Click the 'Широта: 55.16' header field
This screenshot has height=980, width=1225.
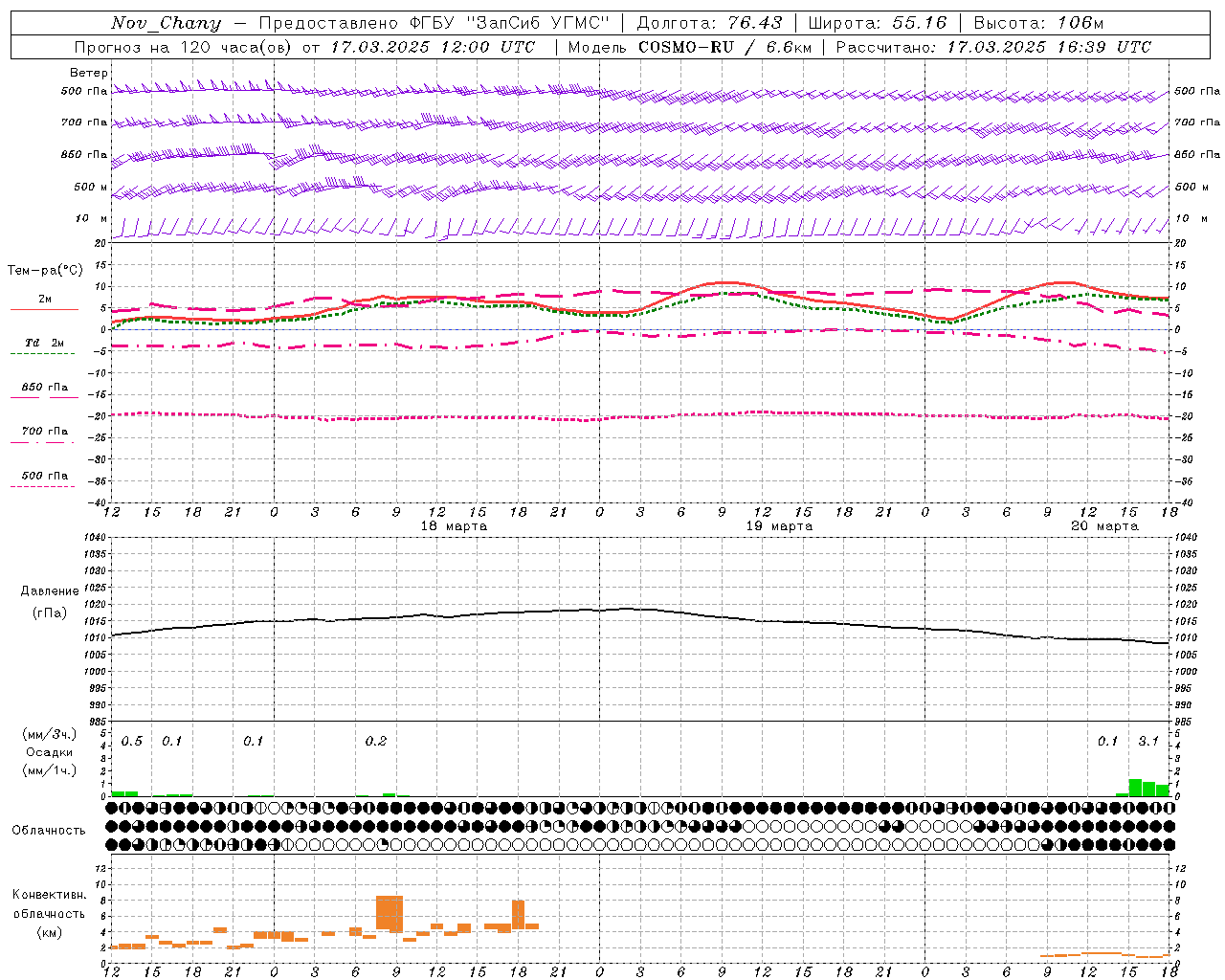(x=877, y=23)
